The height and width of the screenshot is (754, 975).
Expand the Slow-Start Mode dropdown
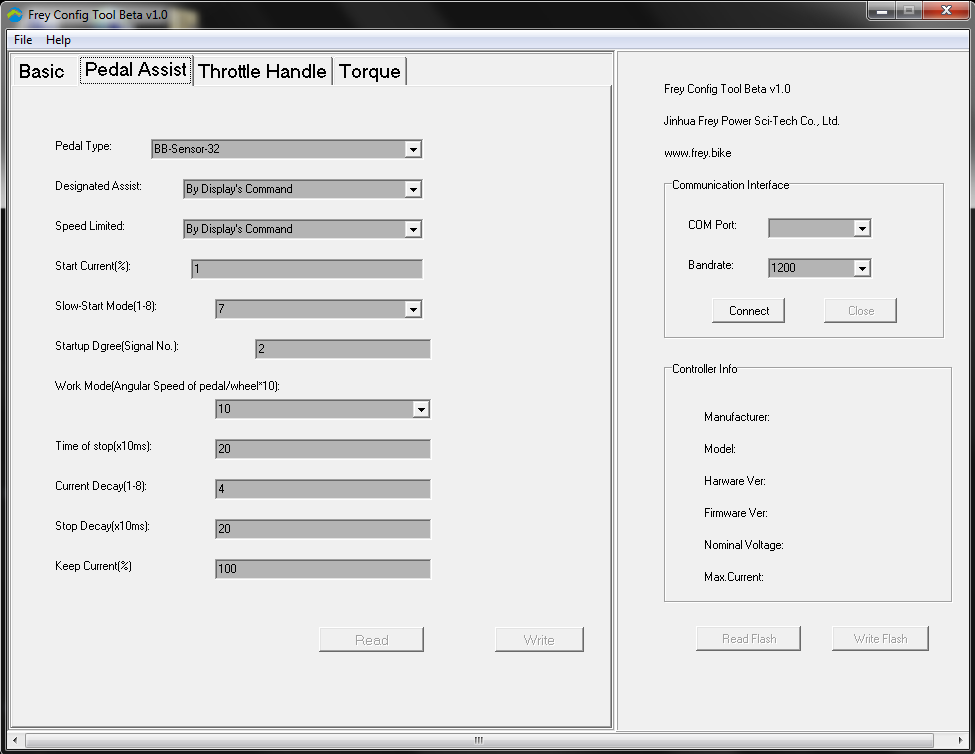pos(413,308)
